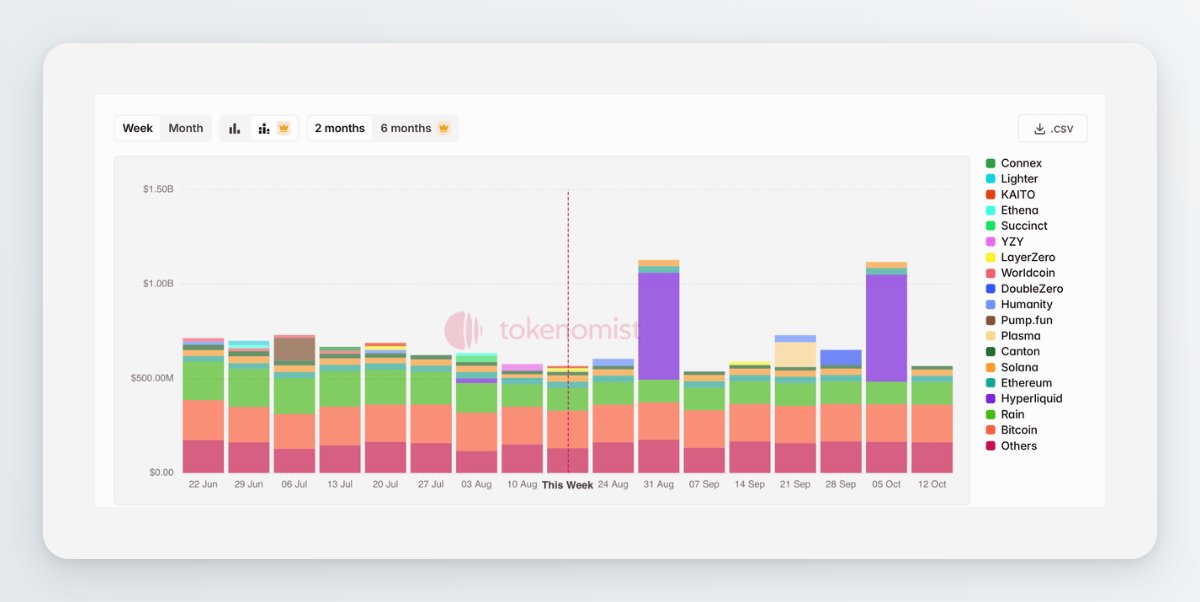Click the 24 Aug axis label
Image resolution: width=1200 pixels, height=602 pixels.
pos(613,484)
